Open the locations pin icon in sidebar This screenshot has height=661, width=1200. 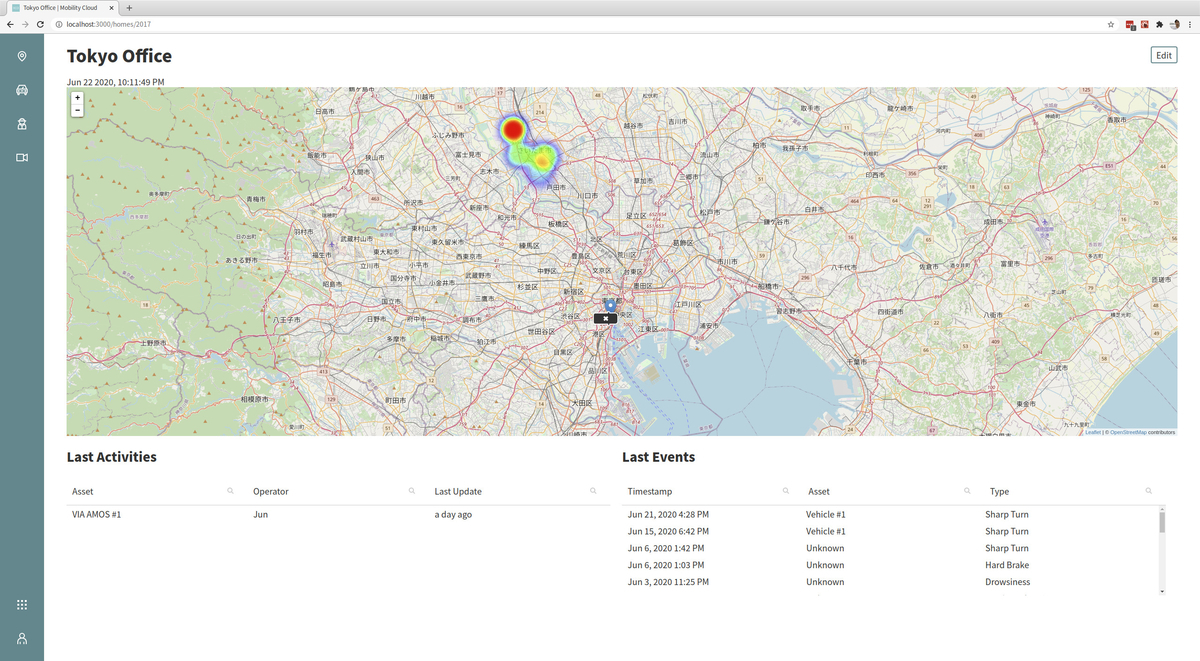[x=22, y=56]
